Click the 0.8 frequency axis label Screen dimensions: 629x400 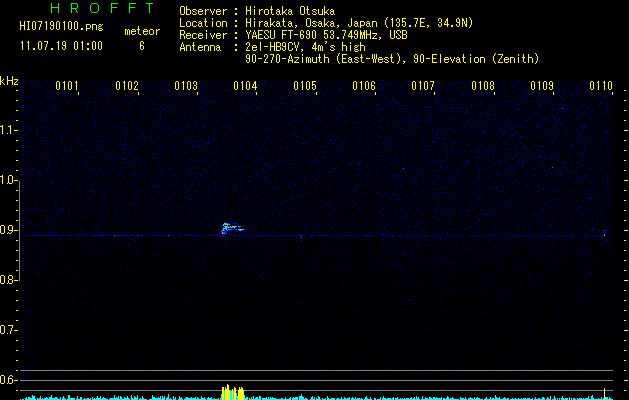(x=8, y=280)
